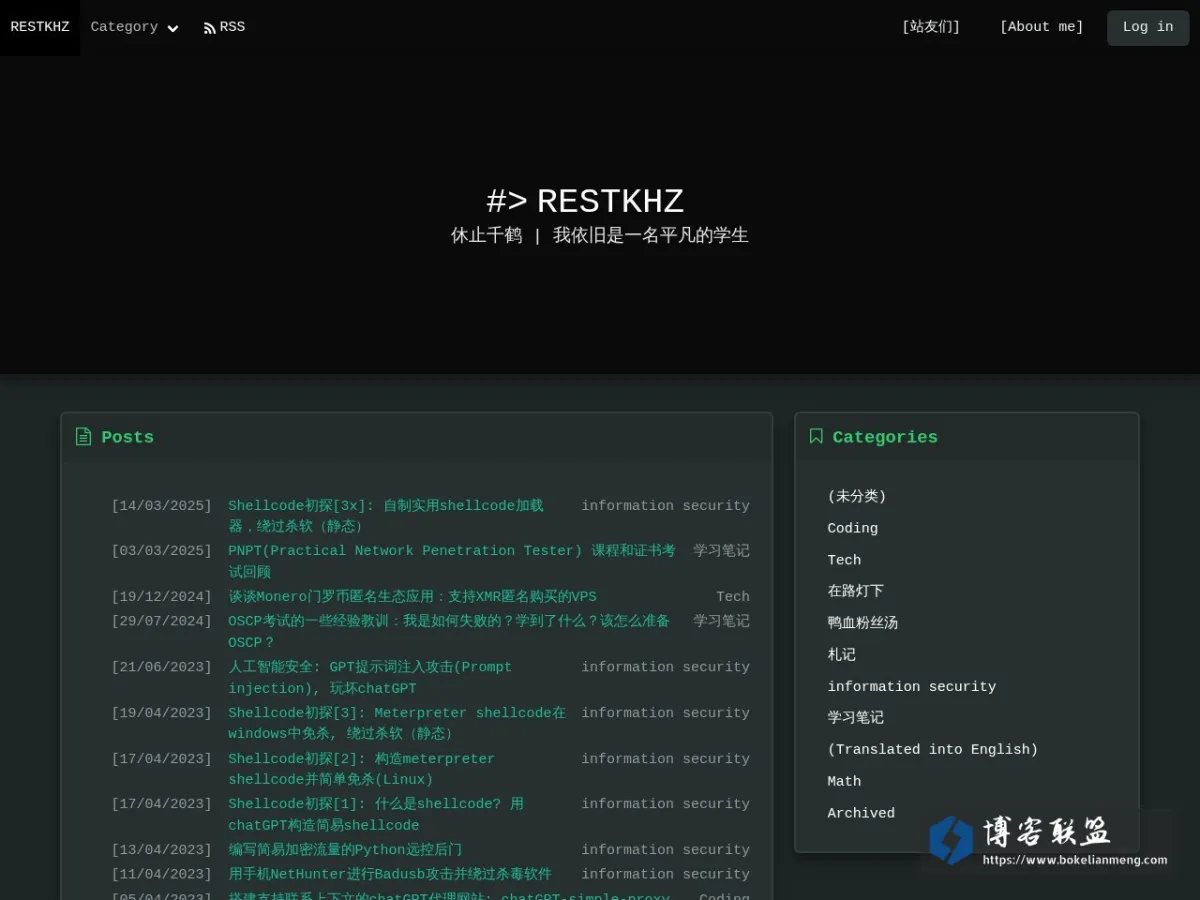Select 'Coding' in the Categories panel
Screen dimensions: 1200x900
(853, 528)
